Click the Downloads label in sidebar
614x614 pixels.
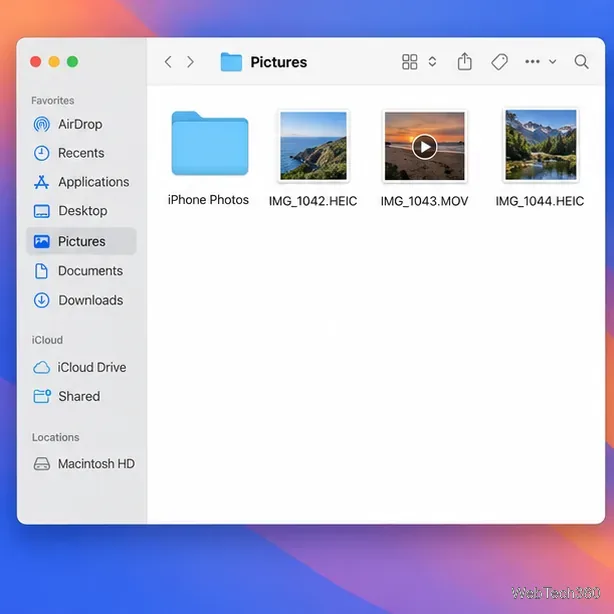[x=90, y=300]
